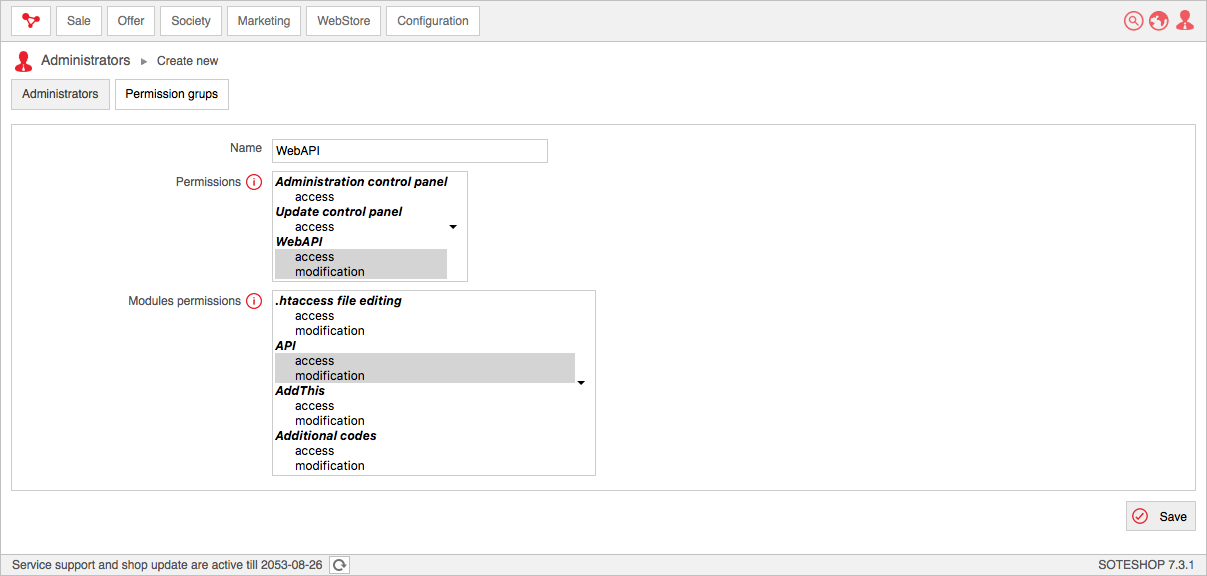Select WebAPI modification permission option

[361, 272]
